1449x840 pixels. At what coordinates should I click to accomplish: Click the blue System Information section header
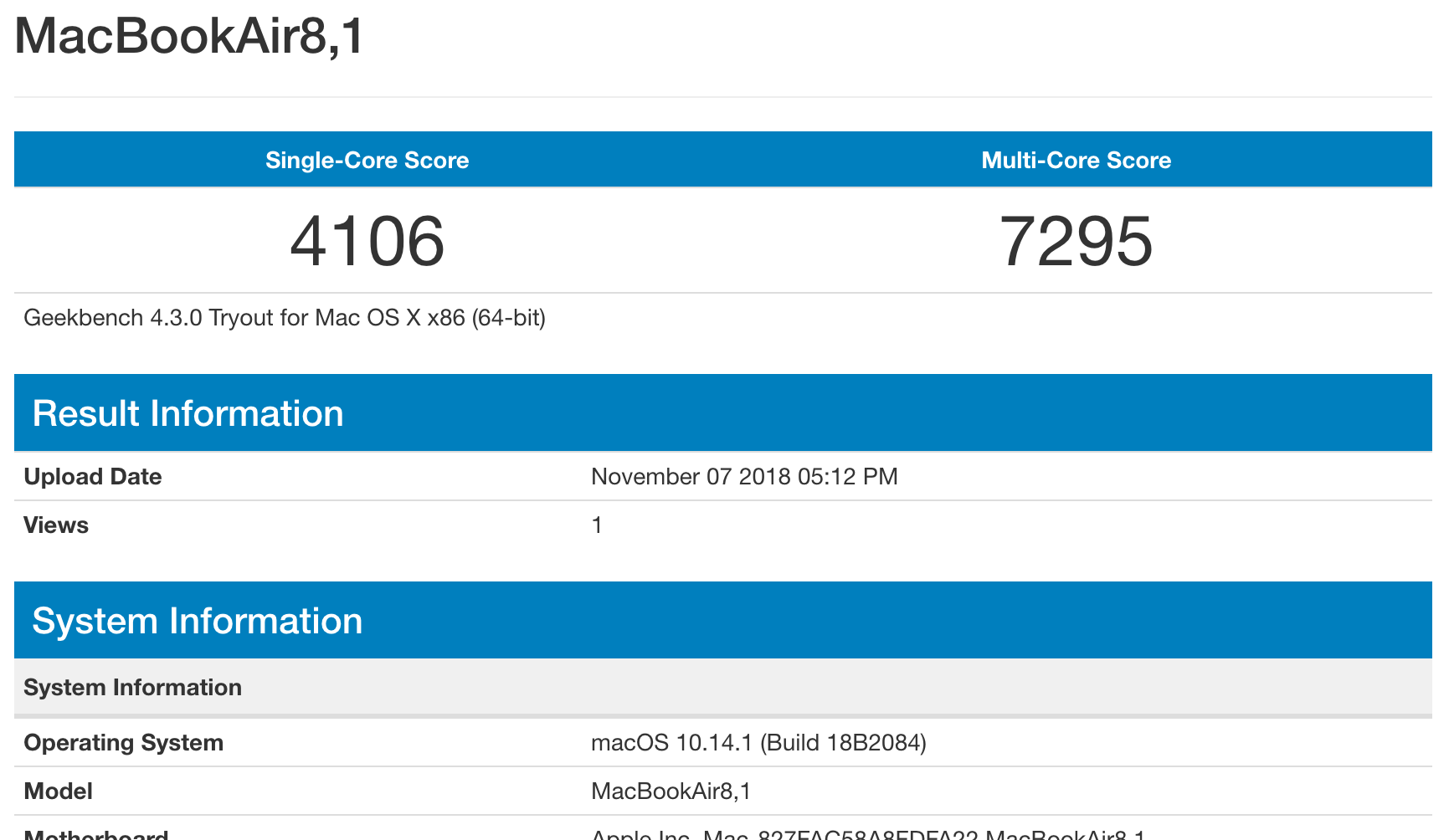[x=723, y=621]
